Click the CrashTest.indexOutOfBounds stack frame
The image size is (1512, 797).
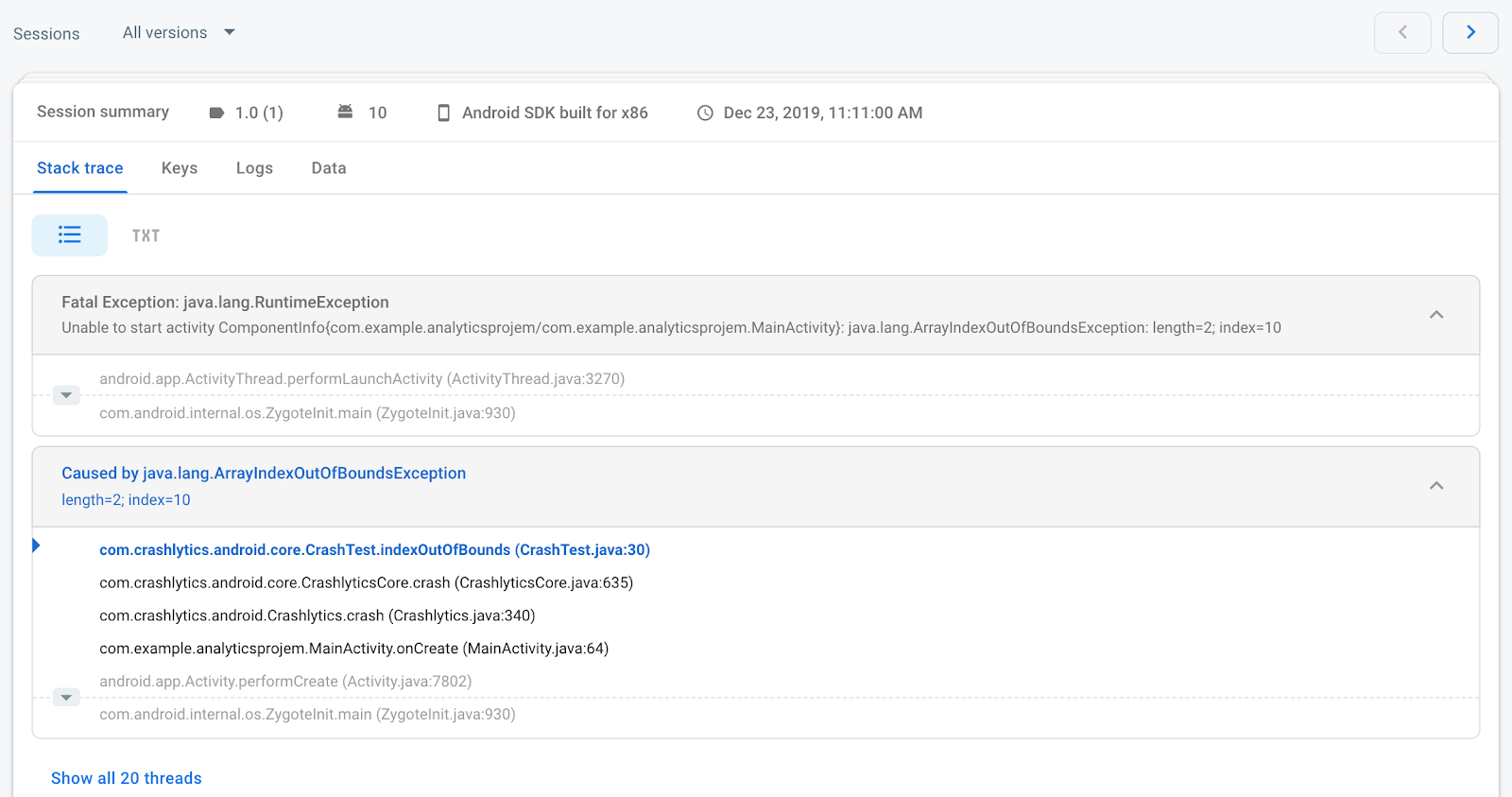[374, 550]
